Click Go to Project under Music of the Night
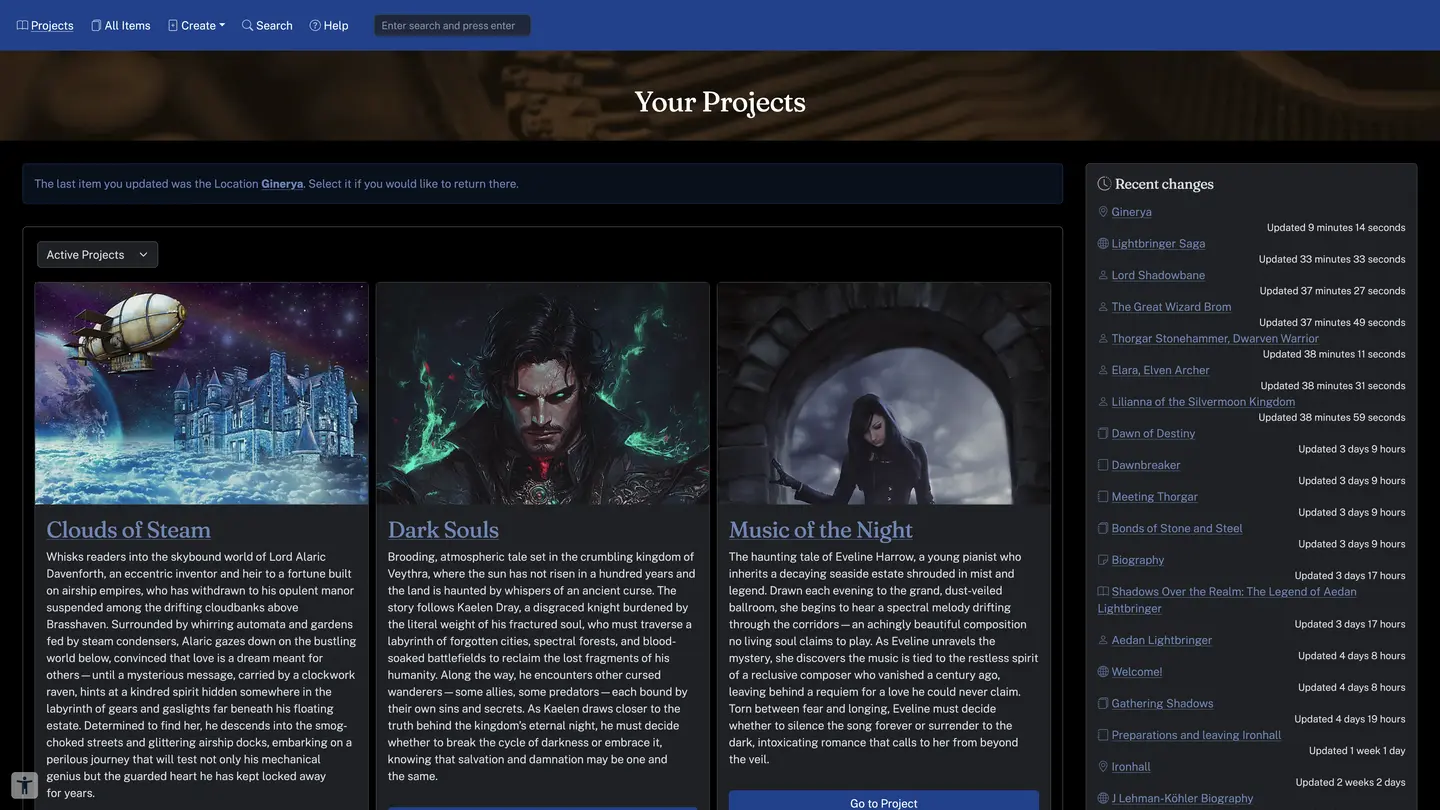 point(882,802)
